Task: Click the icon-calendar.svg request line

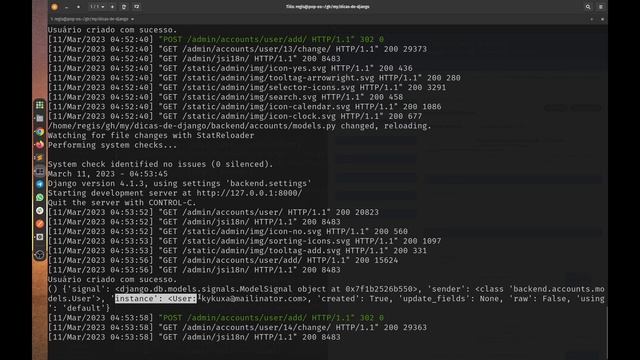Action: [x=245, y=107]
